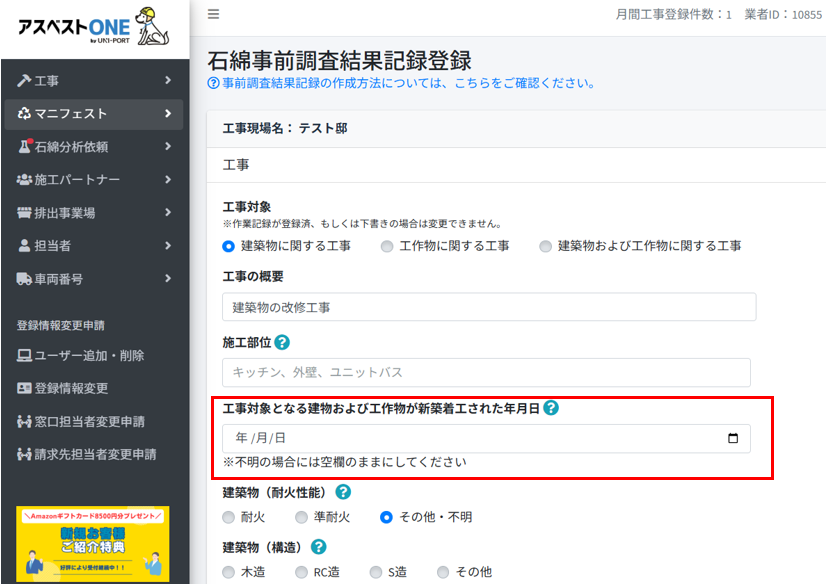The height and width of the screenshot is (585, 831).
Task: Click the hamburger menu toggle icon
Action: [214, 14]
